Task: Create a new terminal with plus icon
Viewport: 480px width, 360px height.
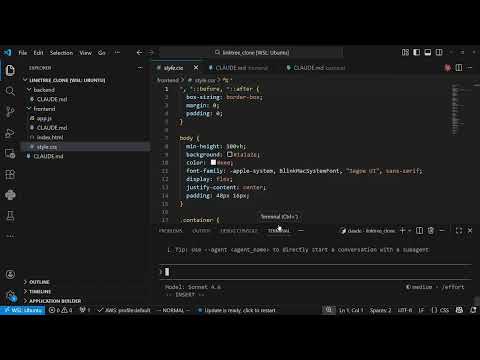Action: tap(402, 230)
